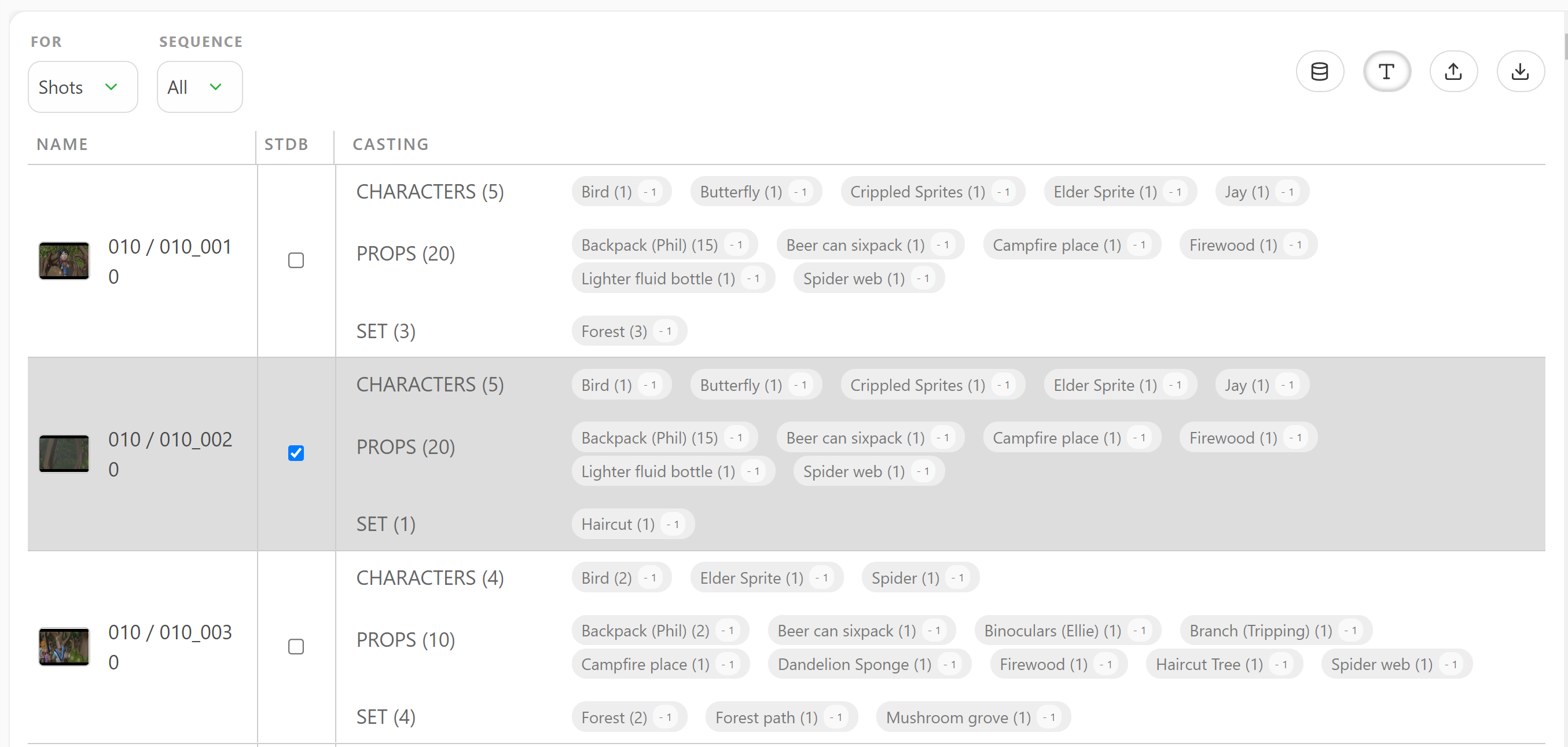This screenshot has width=1568, height=747.
Task: Click -1 on Mushroom grove chip
Action: tap(1050, 718)
